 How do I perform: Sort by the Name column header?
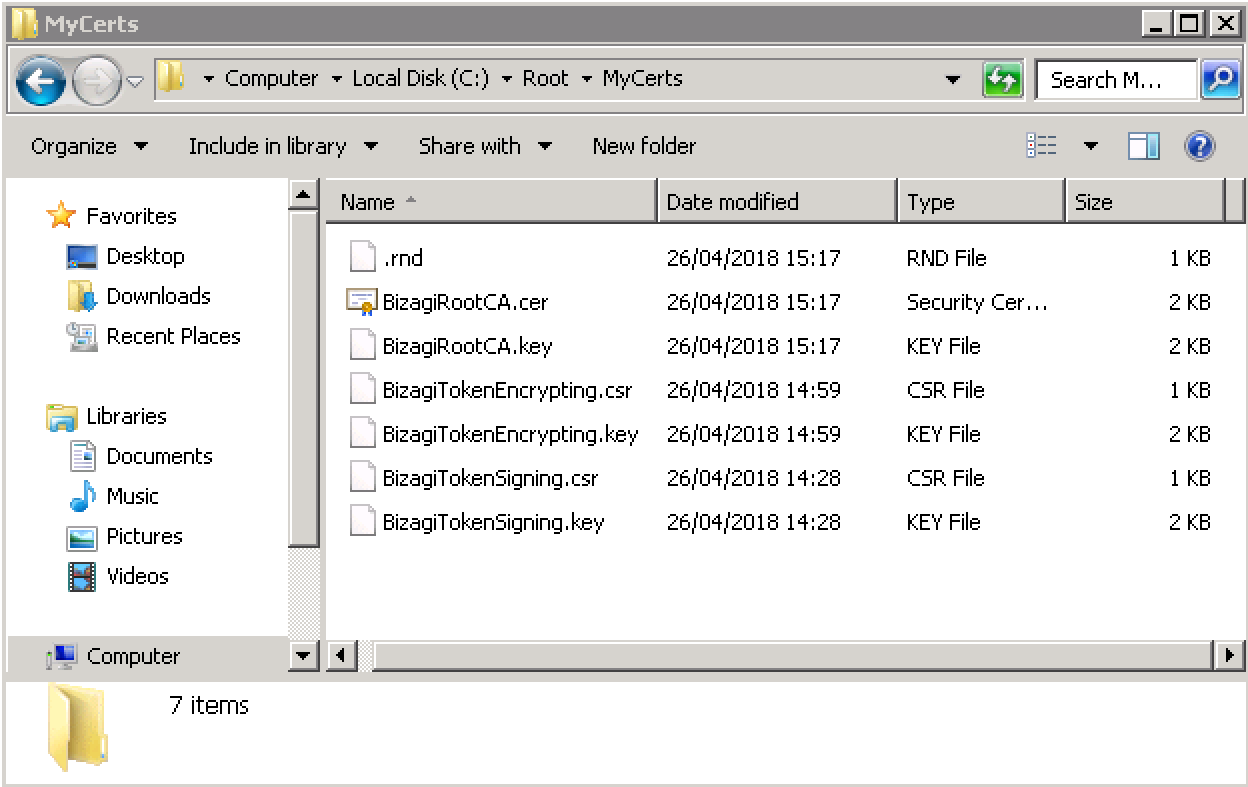pyautogui.click(x=492, y=202)
